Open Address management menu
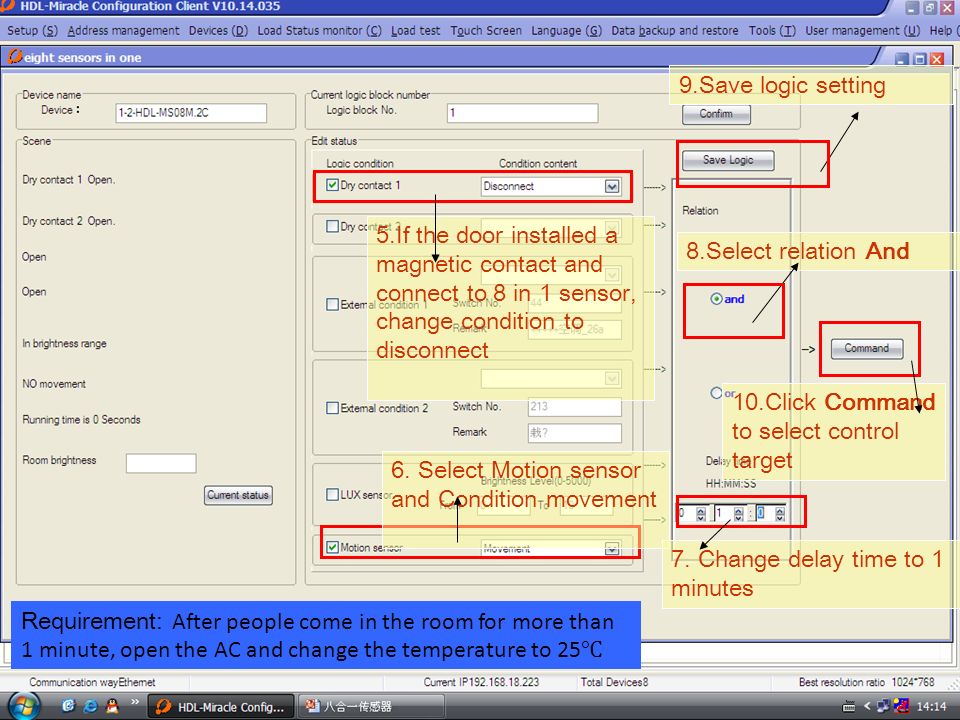Viewport: 960px width, 720px height. (123, 31)
